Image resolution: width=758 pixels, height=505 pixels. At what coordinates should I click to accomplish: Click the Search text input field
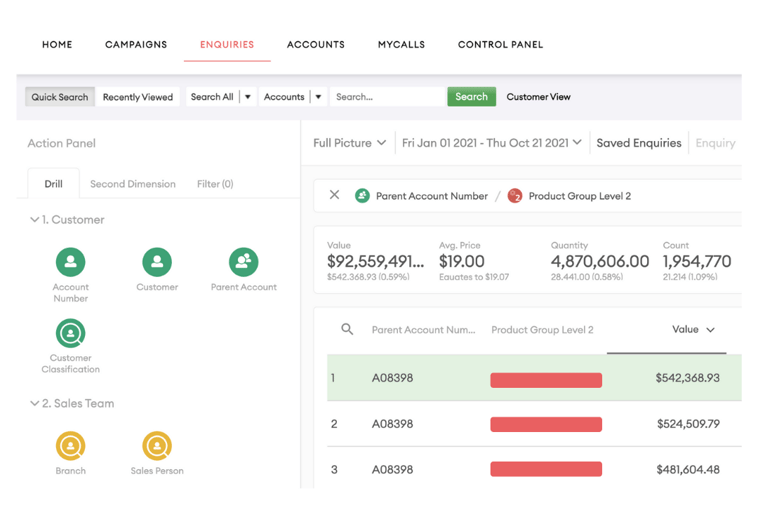[x=387, y=97]
